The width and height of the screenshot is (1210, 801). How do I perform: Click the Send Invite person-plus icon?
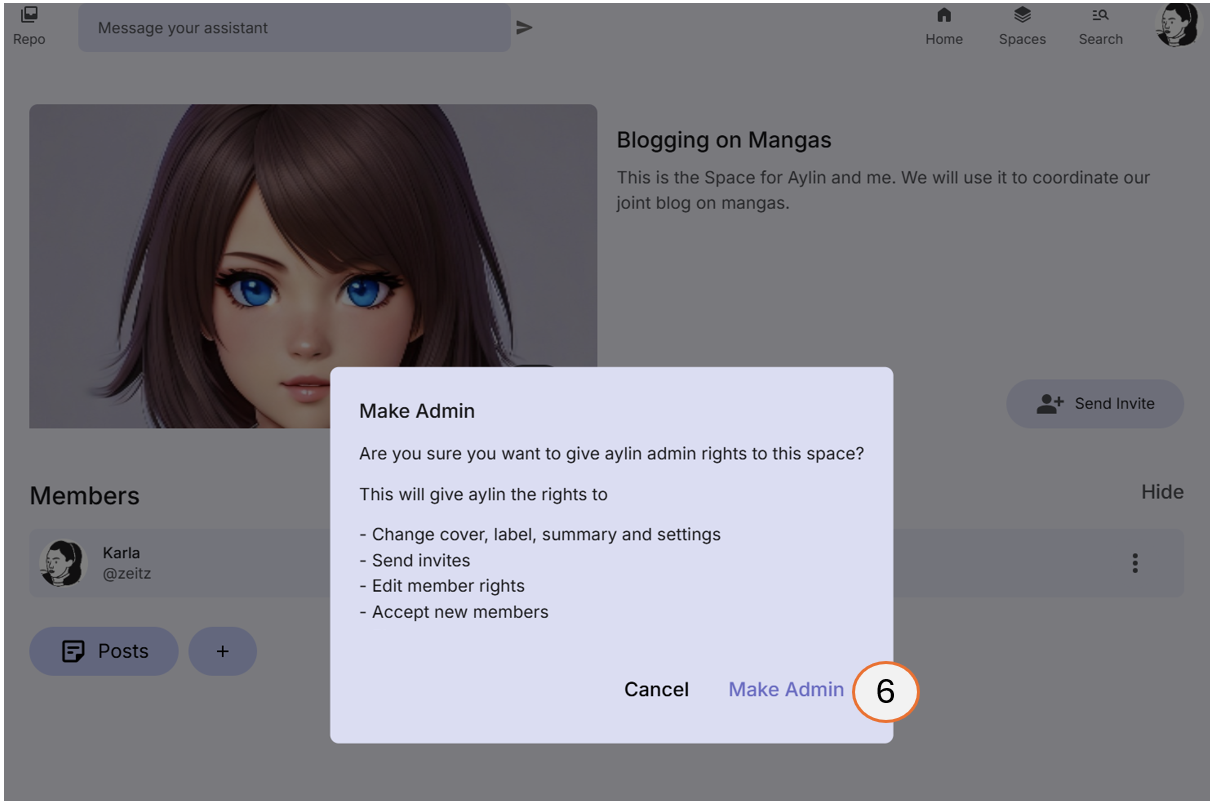click(x=1048, y=403)
